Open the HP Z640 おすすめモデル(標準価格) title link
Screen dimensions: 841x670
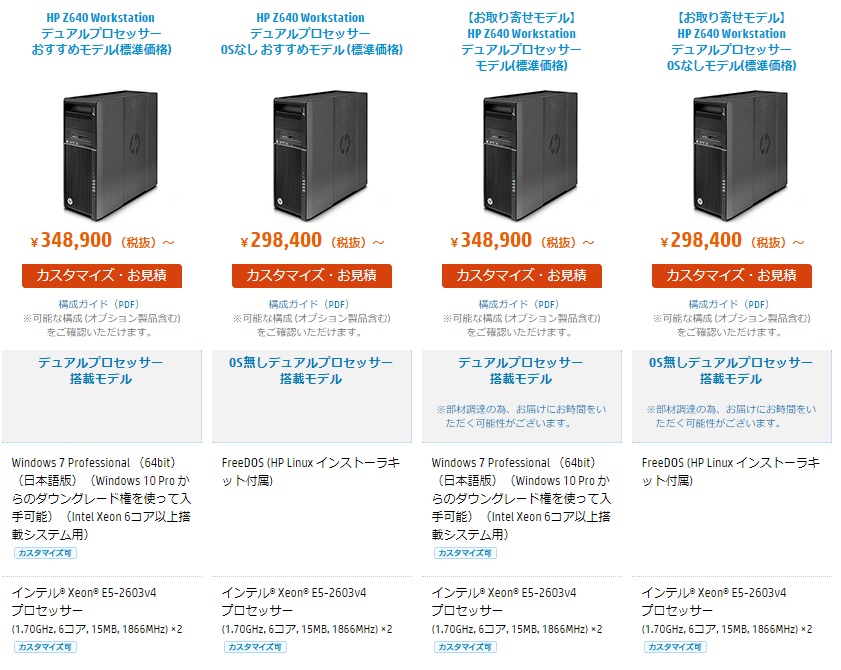click(101, 34)
